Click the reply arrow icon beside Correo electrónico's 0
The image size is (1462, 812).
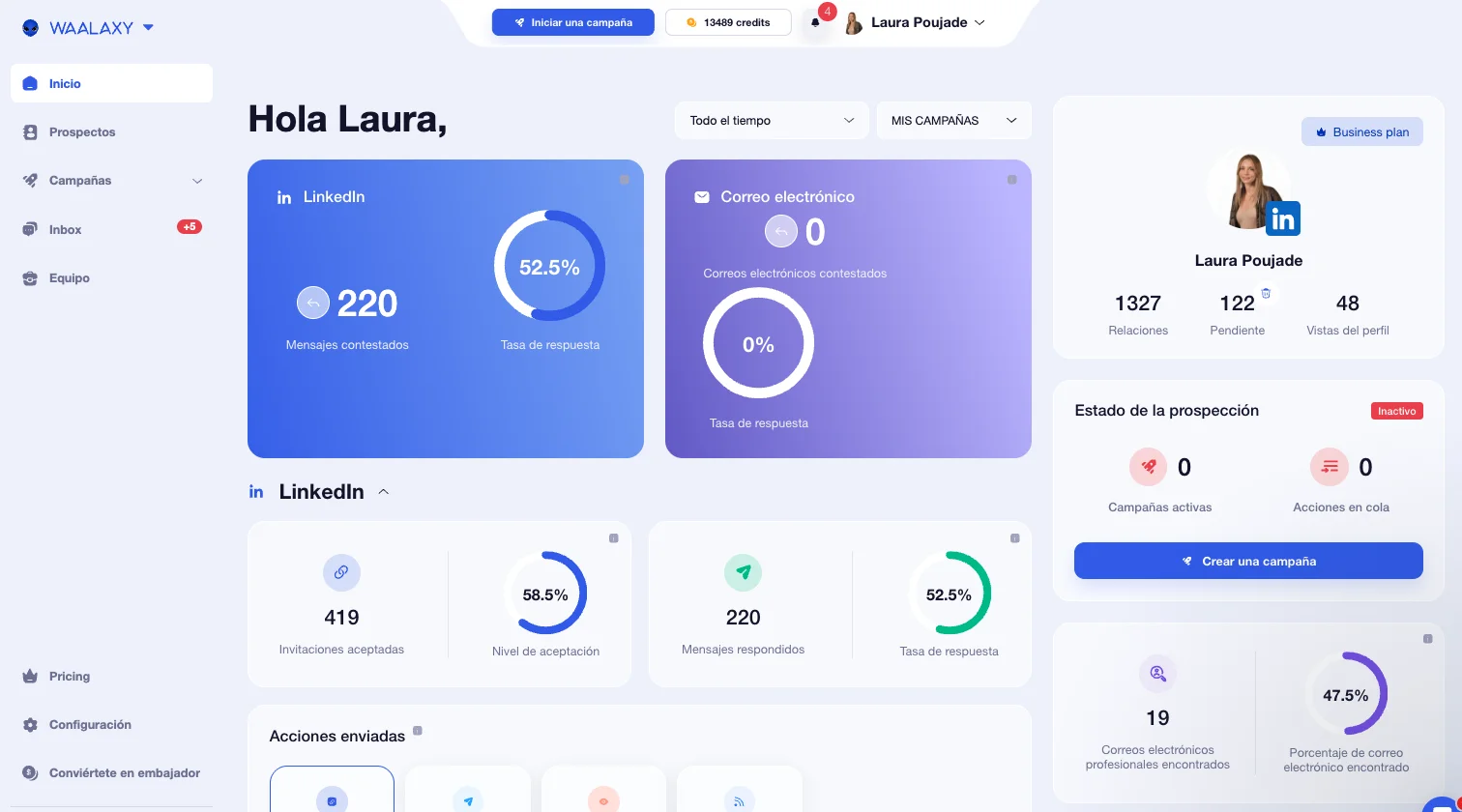(x=781, y=232)
